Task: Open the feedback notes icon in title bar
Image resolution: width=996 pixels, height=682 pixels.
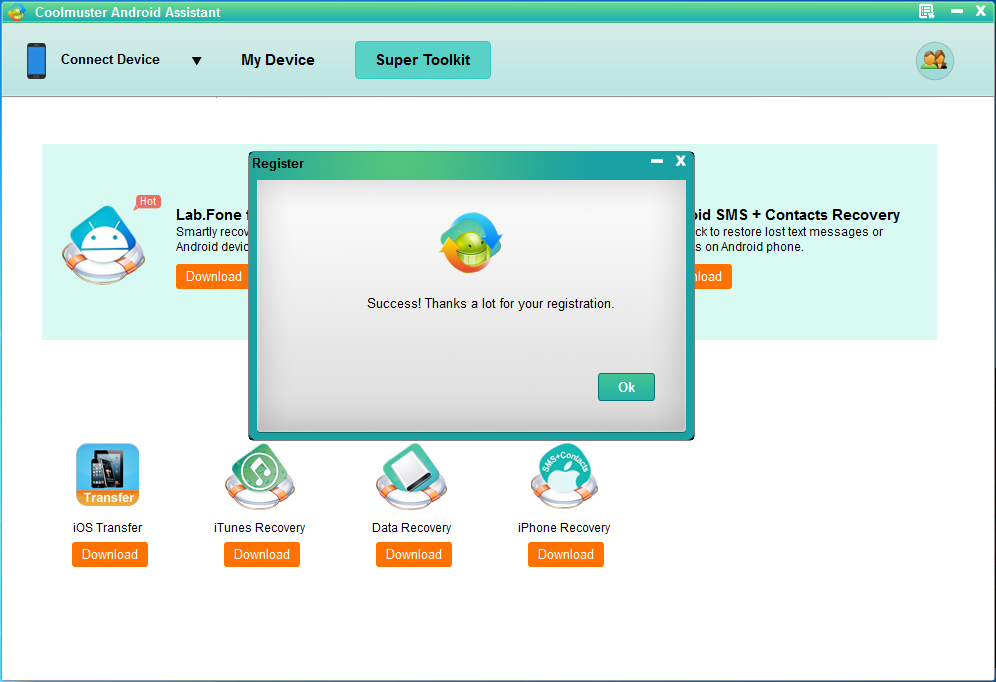Action: (x=926, y=11)
